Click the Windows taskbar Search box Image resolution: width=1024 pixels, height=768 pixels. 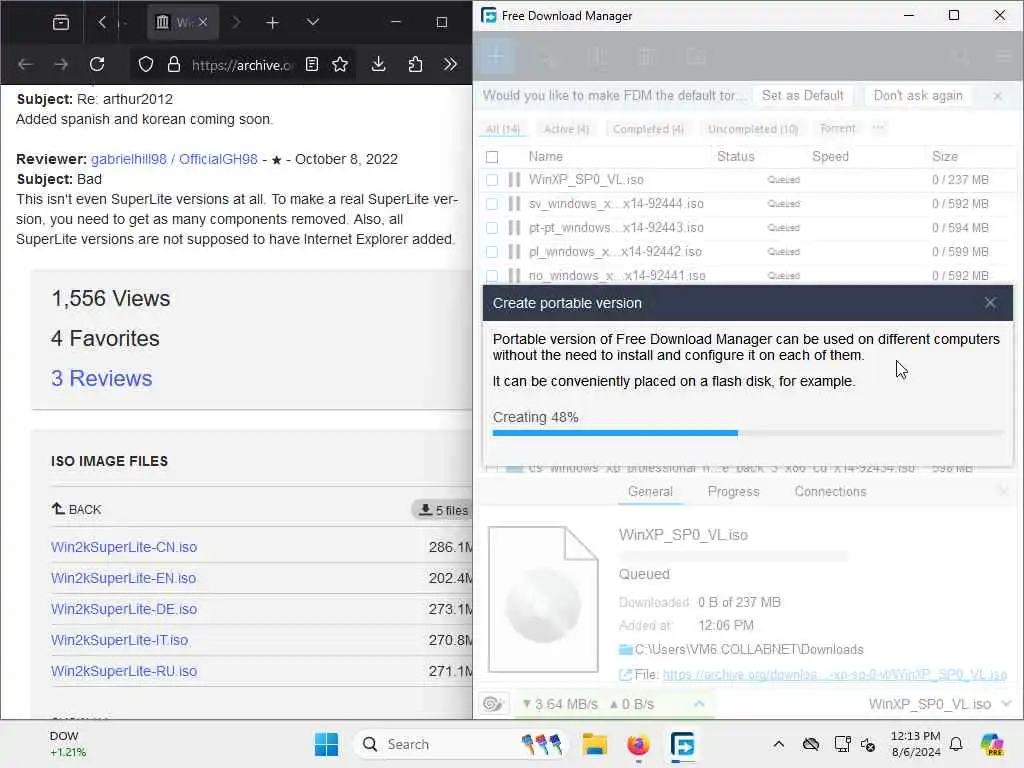click(460, 744)
